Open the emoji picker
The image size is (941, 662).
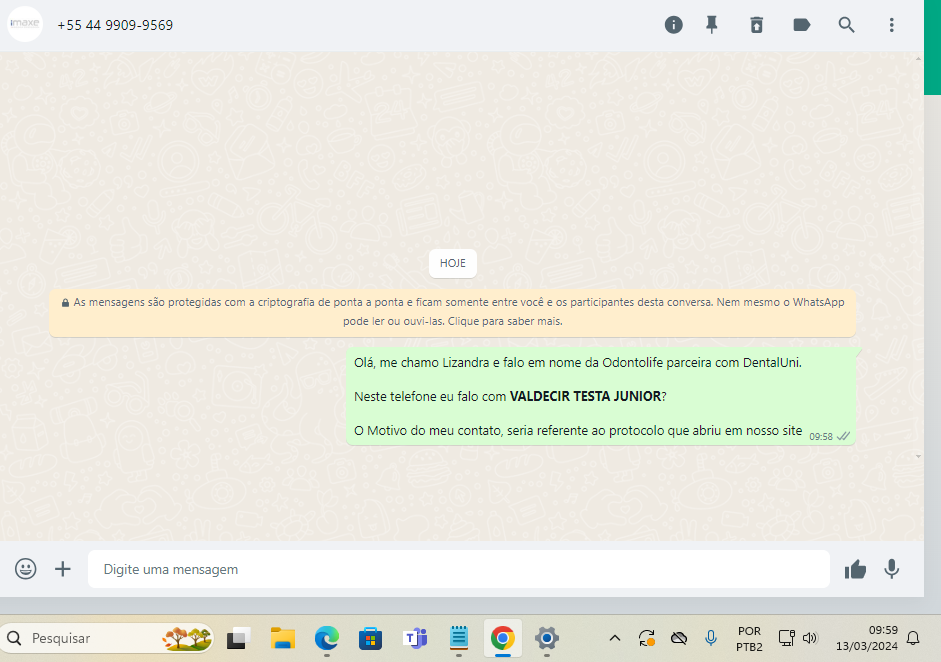25,568
